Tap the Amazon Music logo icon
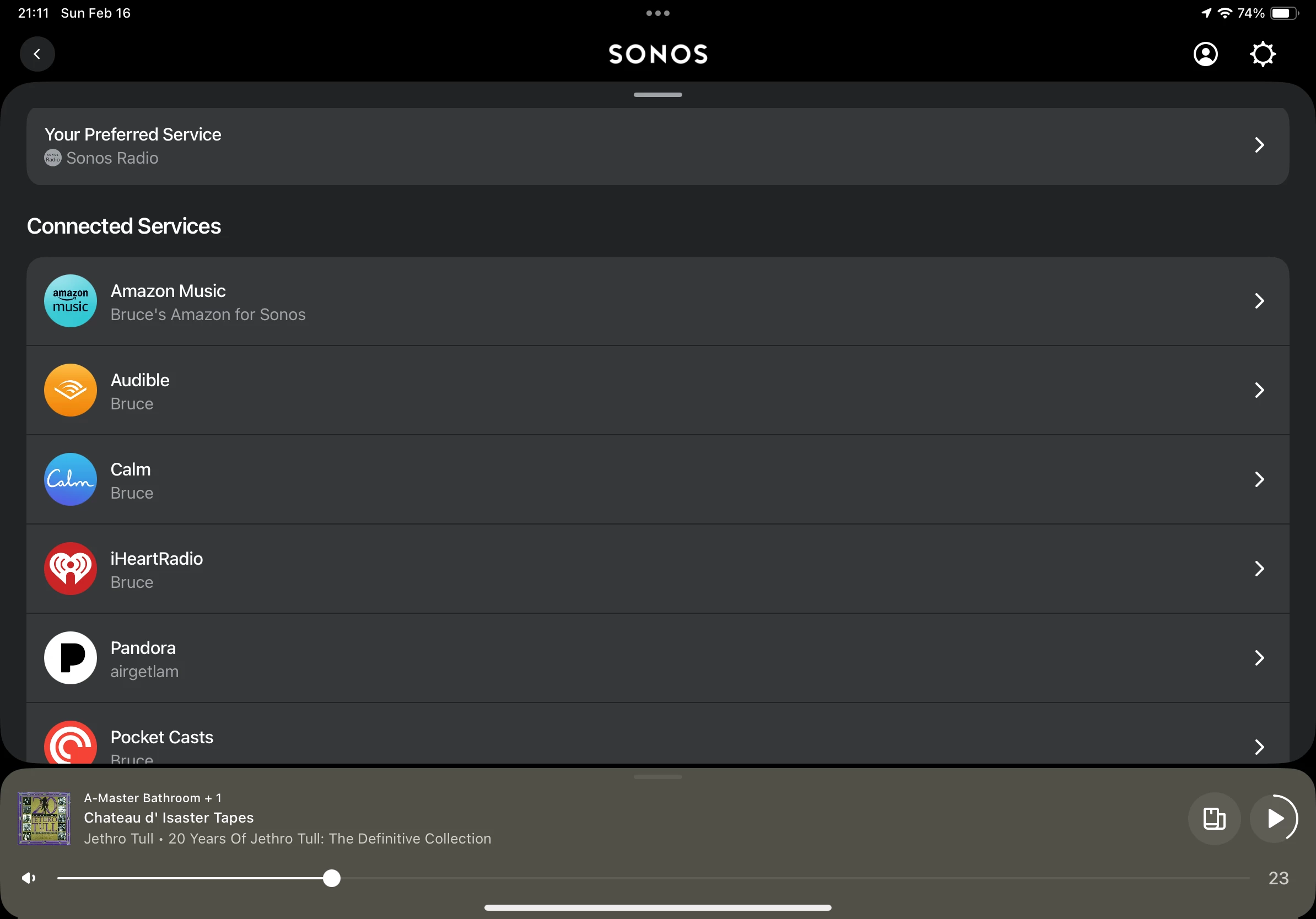 [x=71, y=301]
